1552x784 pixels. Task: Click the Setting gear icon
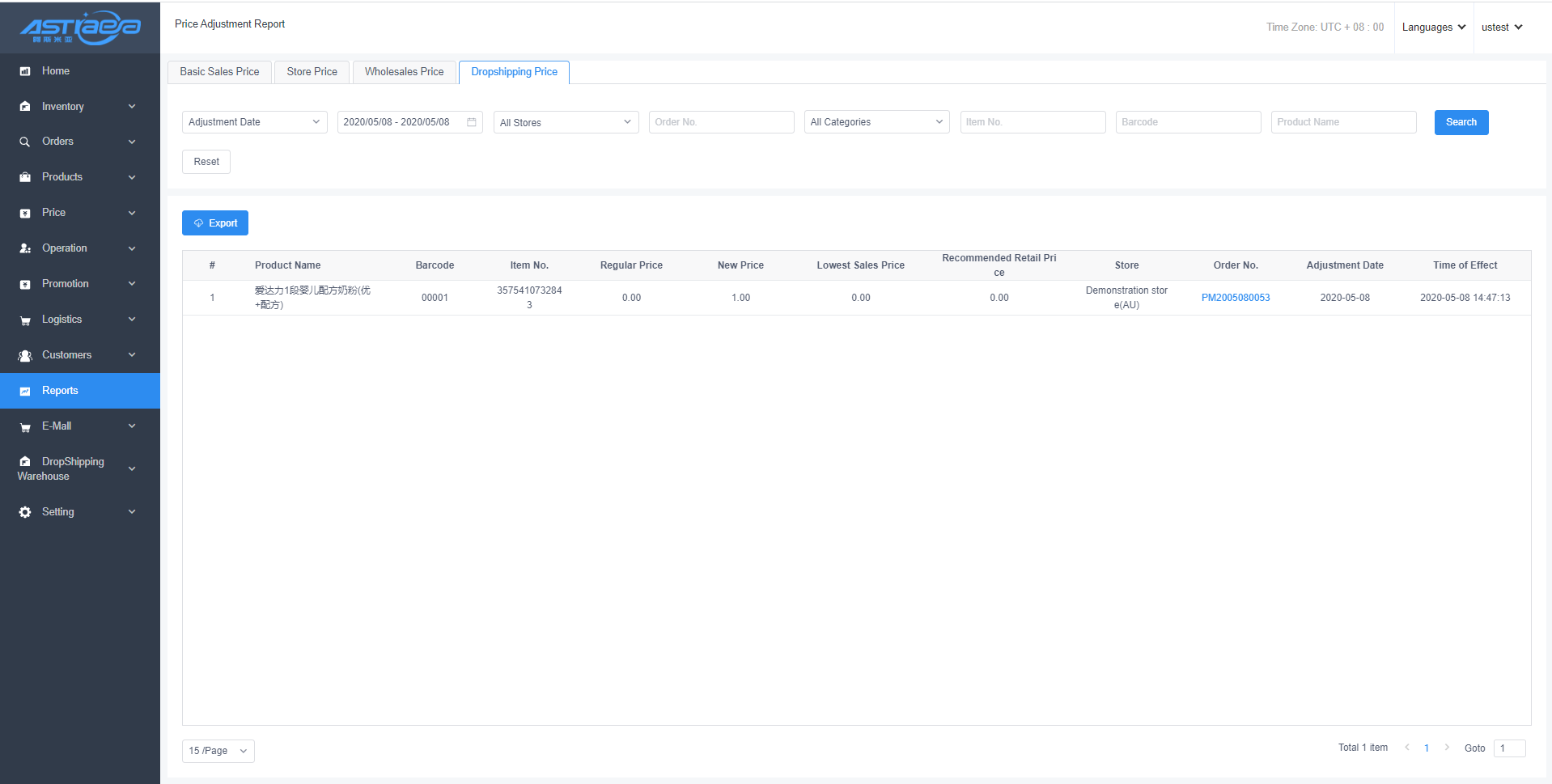pyautogui.click(x=25, y=512)
